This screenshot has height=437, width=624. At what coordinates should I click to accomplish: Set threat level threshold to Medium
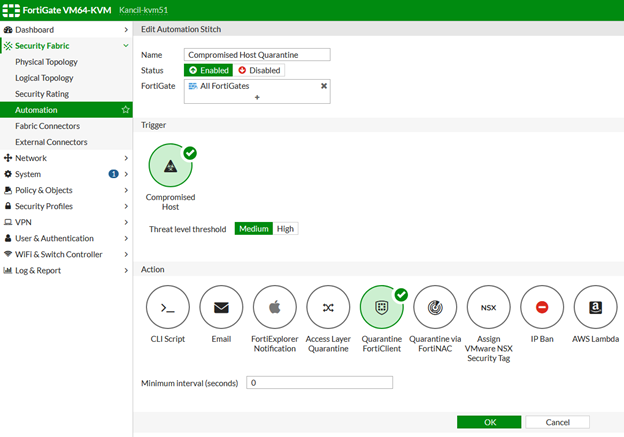pos(254,229)
